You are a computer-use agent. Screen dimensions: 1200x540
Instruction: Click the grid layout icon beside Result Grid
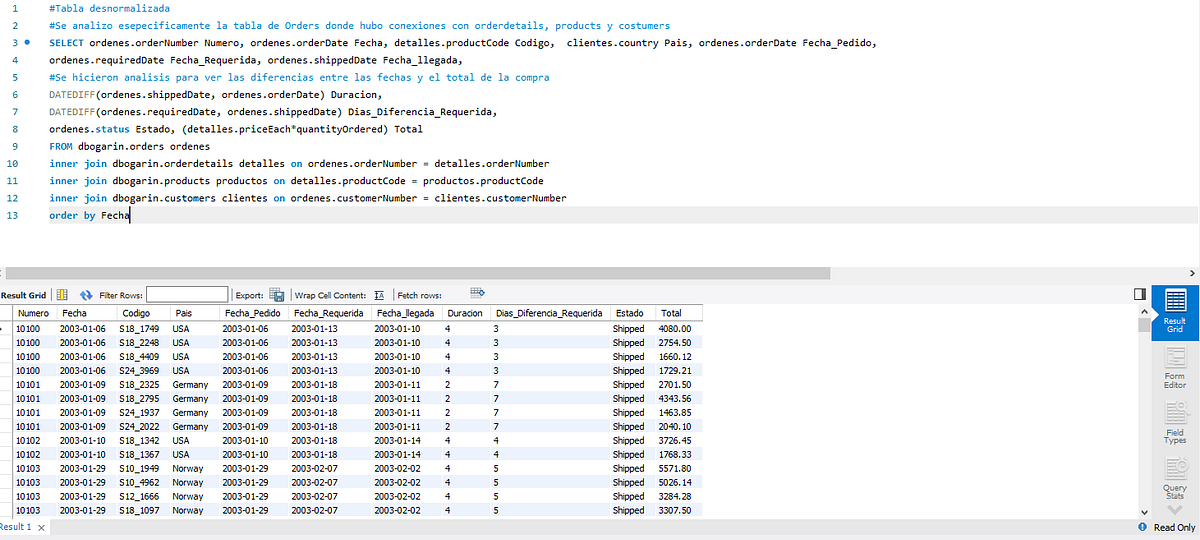point(62,295)
